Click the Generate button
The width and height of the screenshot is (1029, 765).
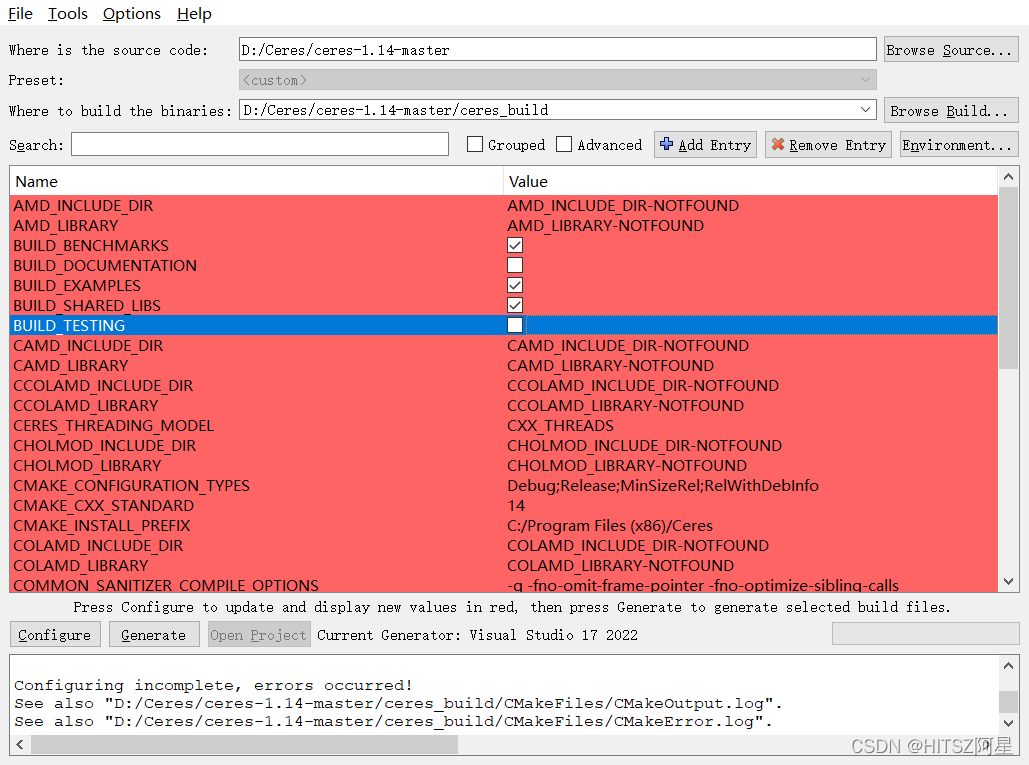tap(154, 634)
